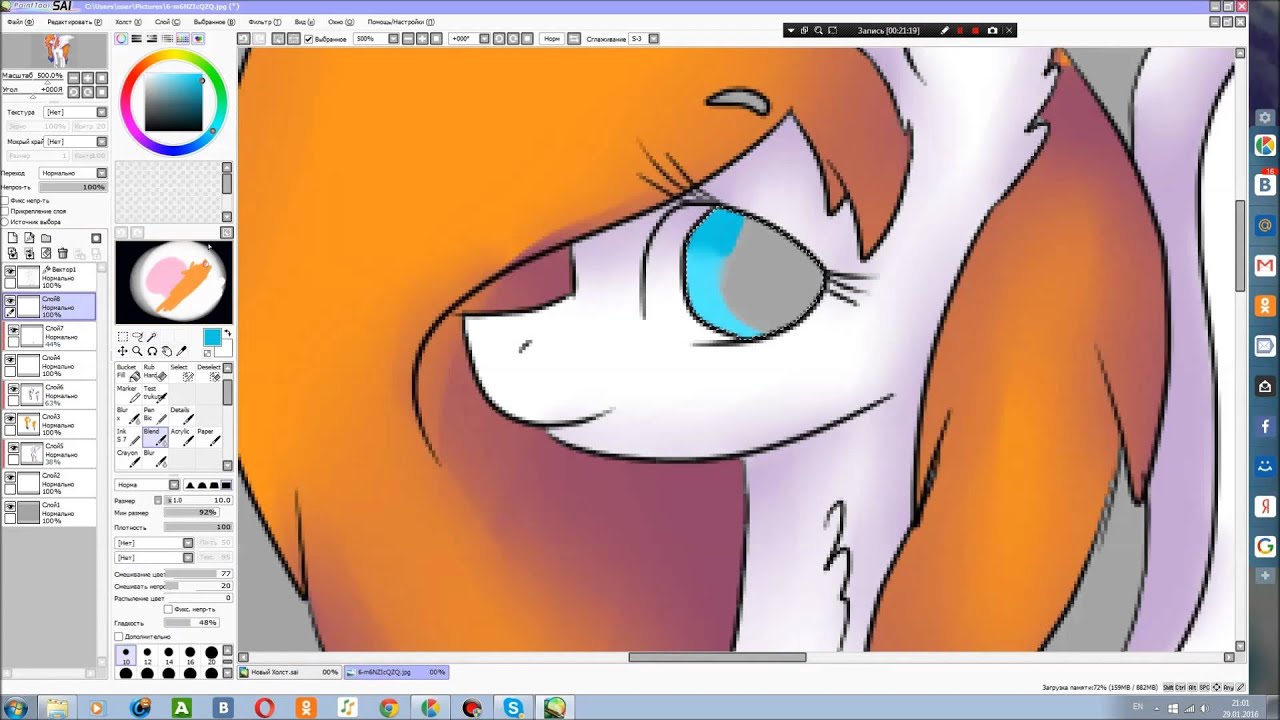Select the Acrylic brush tool

pos(181,436)
